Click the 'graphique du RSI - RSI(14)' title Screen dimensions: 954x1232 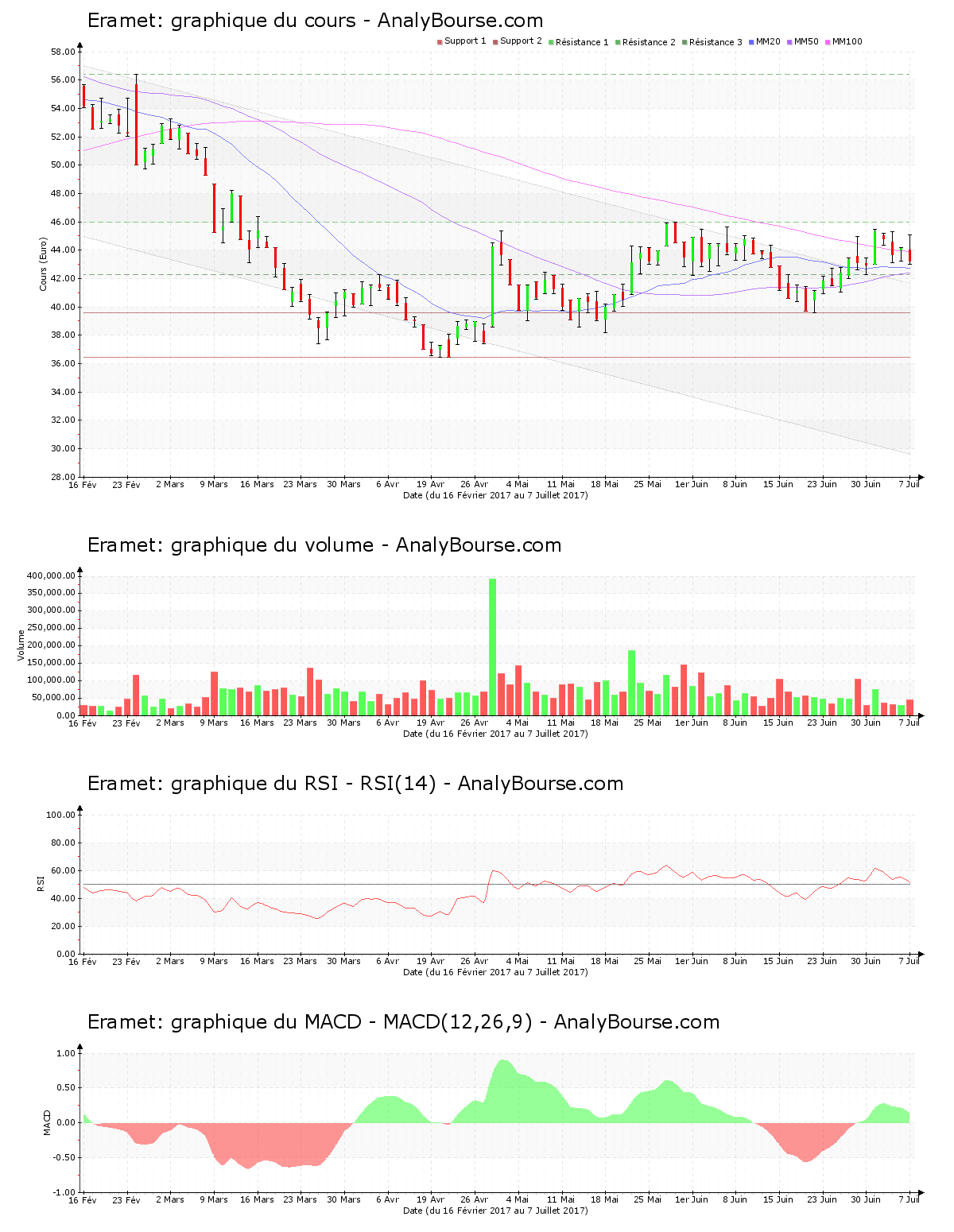[304, 784]
